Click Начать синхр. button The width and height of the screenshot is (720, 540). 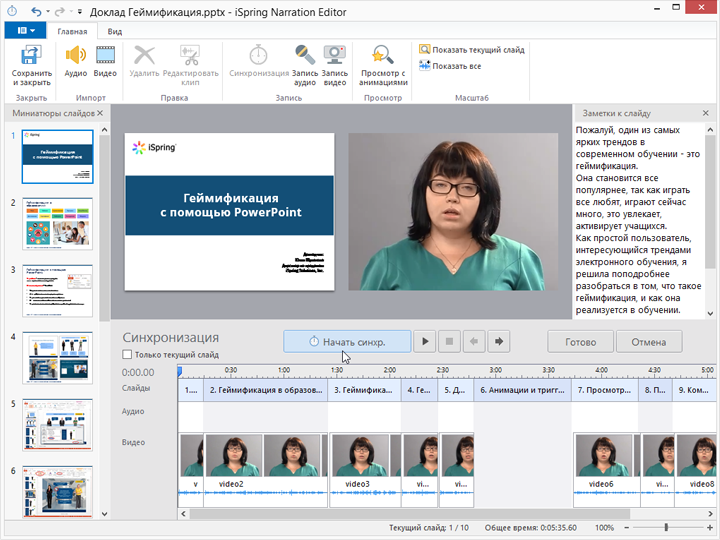click(x=347, y=342)
